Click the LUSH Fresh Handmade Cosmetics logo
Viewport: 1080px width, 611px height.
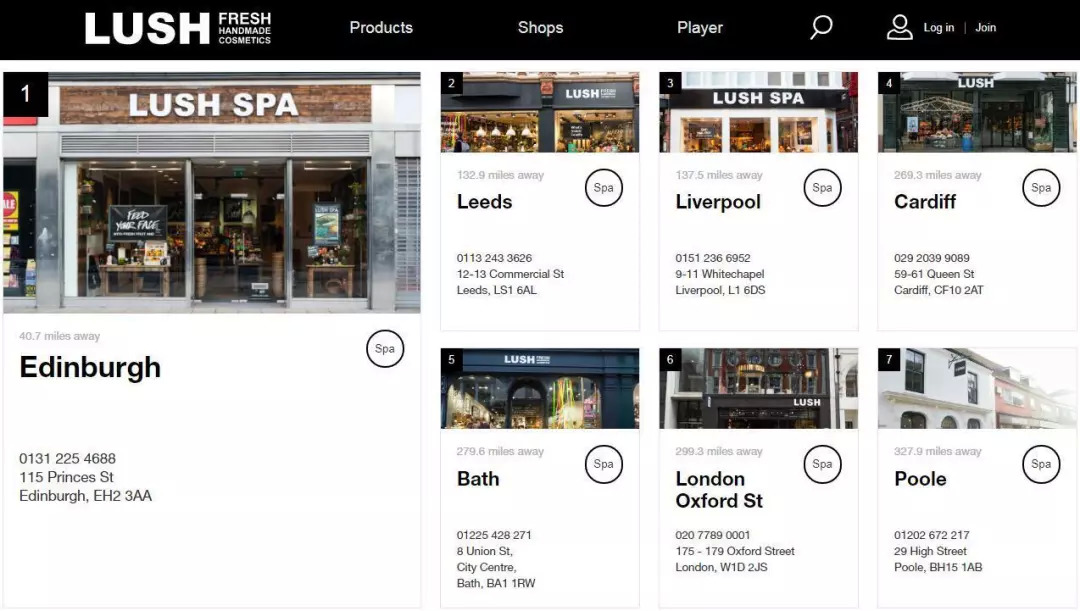coord(178,28)
